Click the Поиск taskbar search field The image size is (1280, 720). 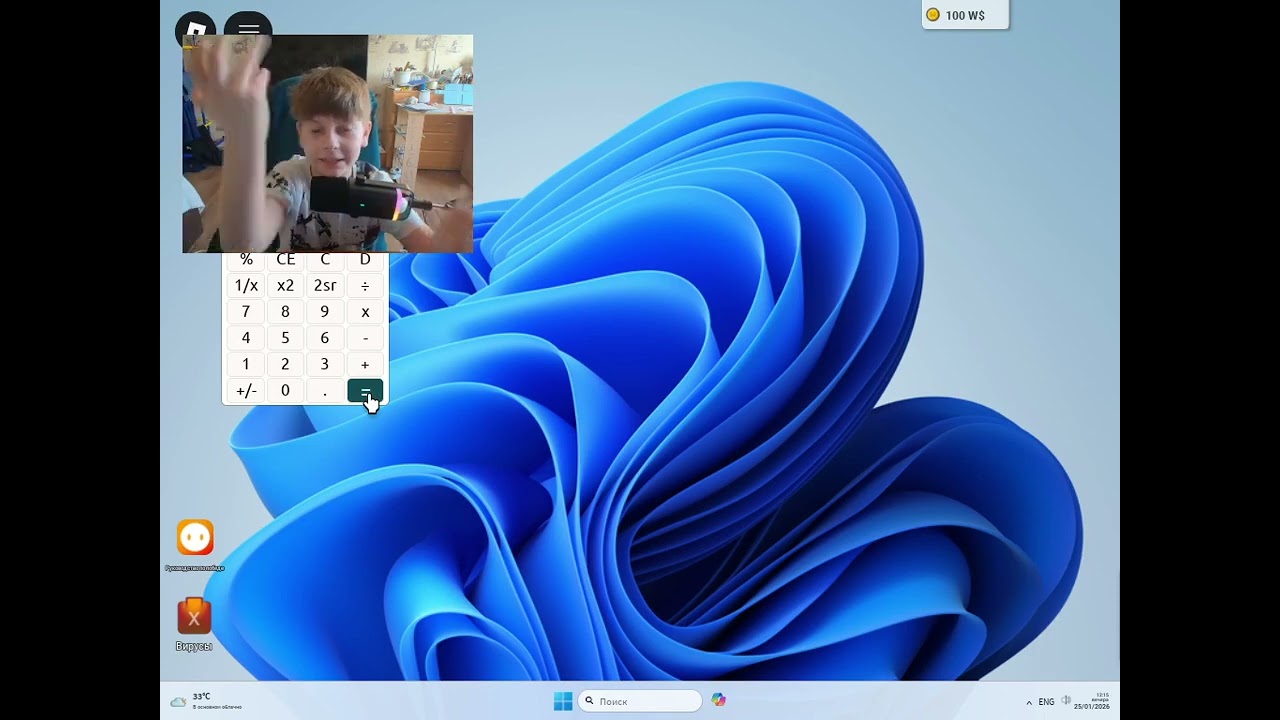coord(640,701)
